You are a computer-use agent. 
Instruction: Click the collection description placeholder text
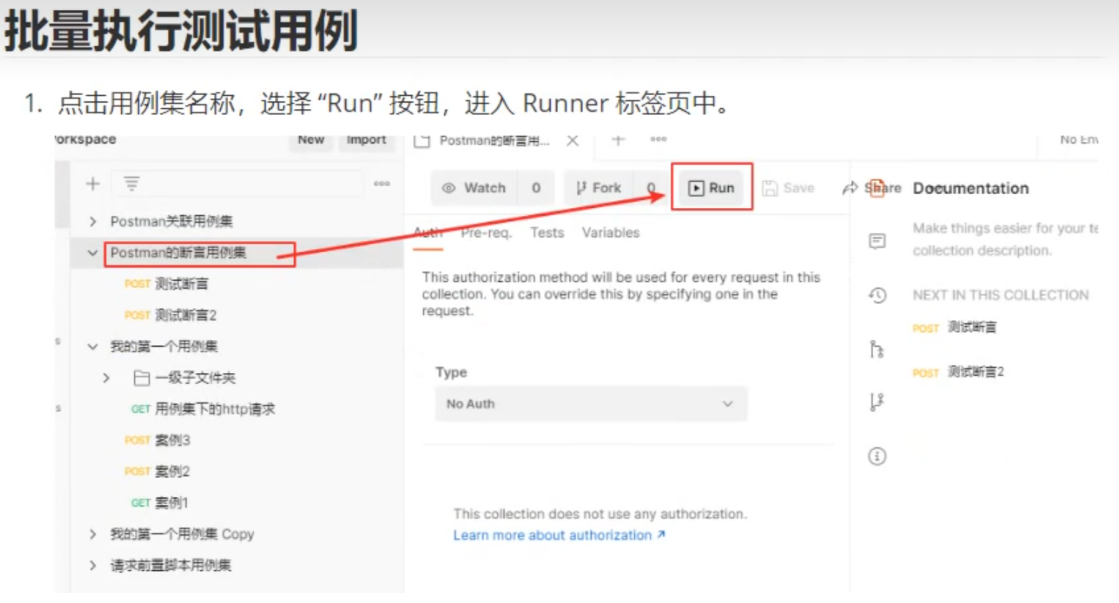pos(1005,240)
